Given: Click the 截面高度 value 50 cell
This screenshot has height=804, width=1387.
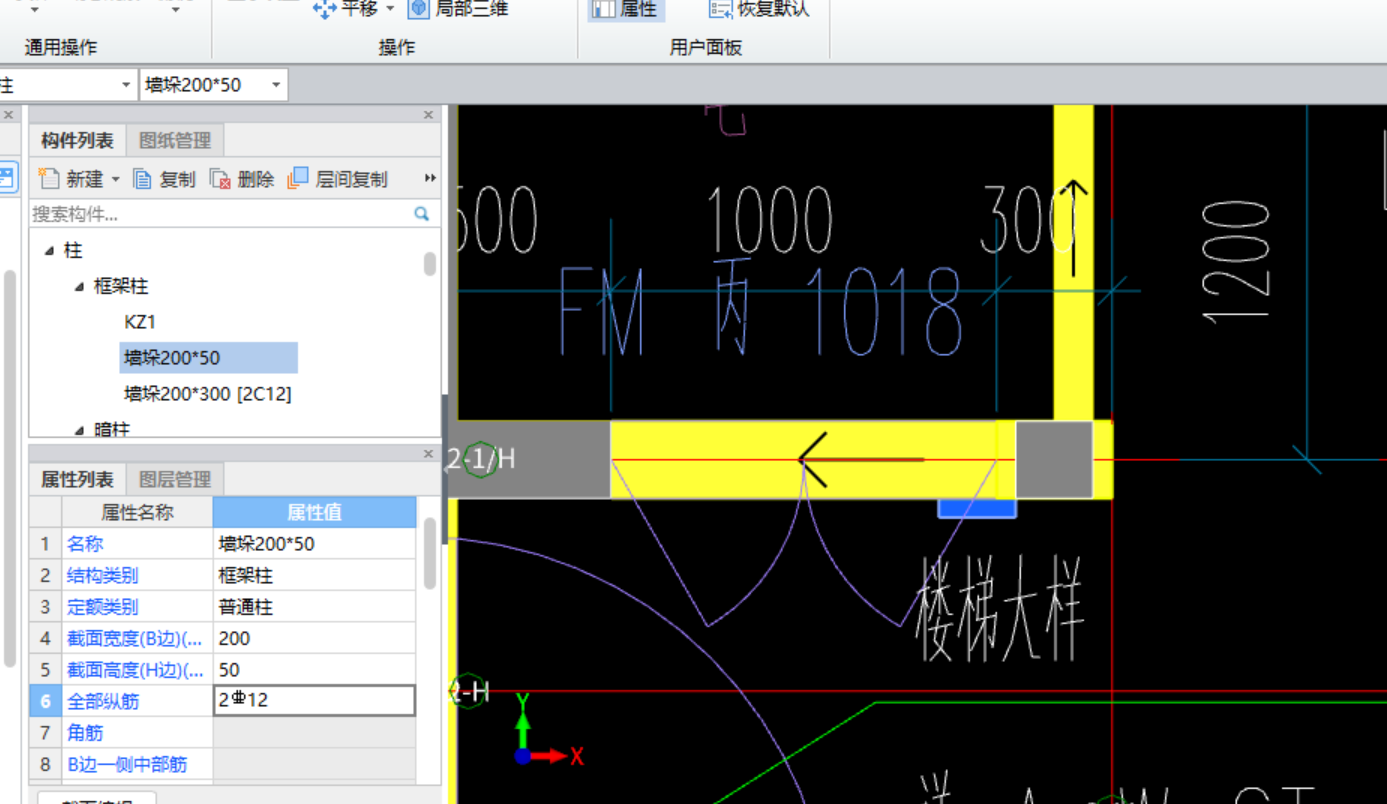Looking at the screenshot, I should [314, 670].
